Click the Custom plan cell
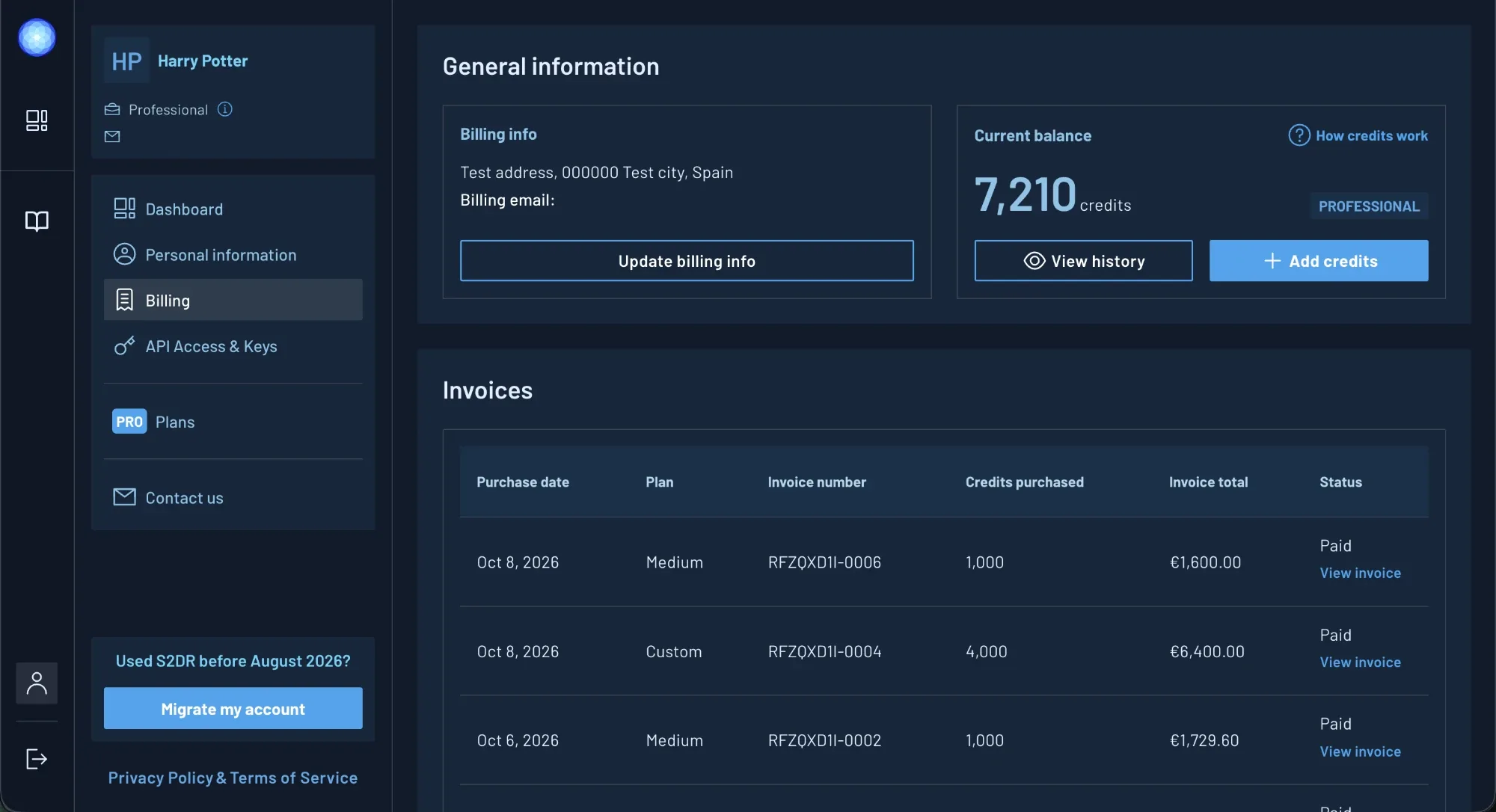The image size is (1496, 812). (674, 651)
